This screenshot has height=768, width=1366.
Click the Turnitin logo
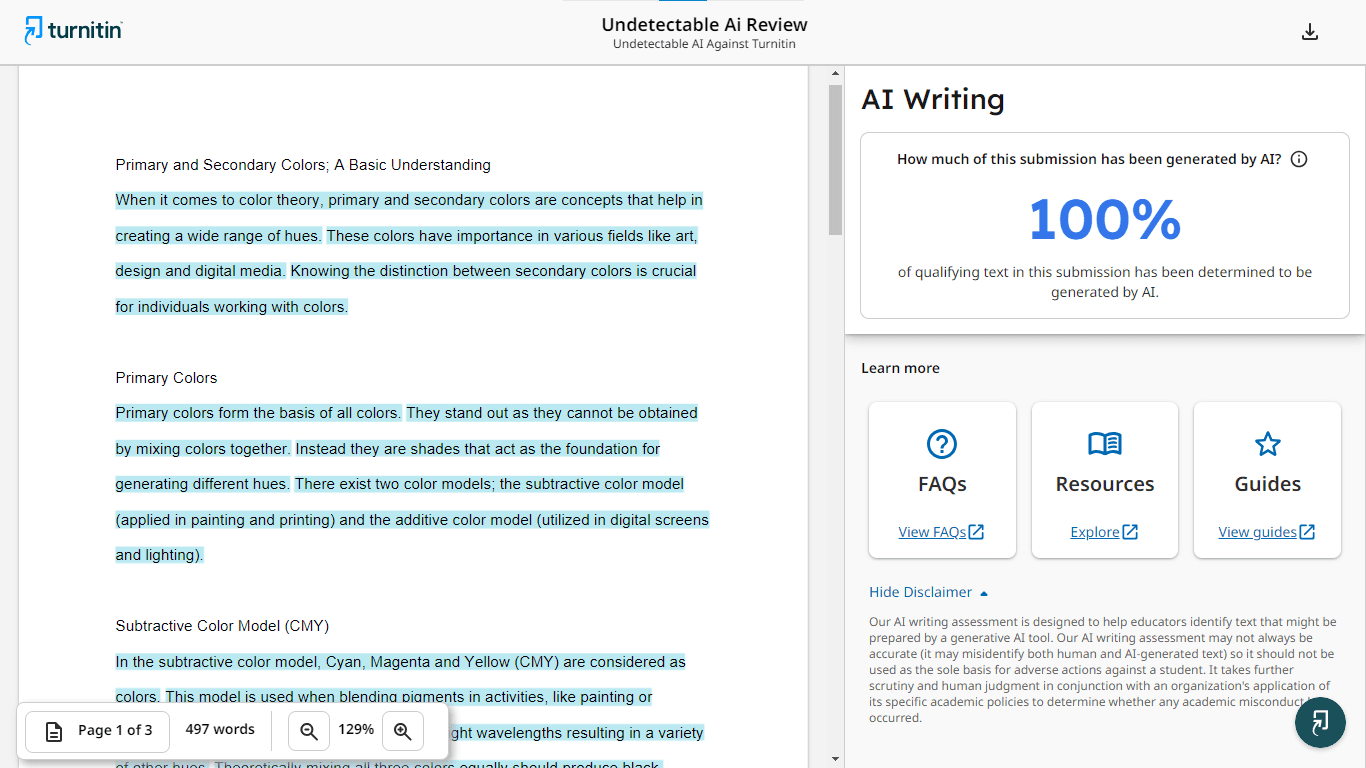73,31
